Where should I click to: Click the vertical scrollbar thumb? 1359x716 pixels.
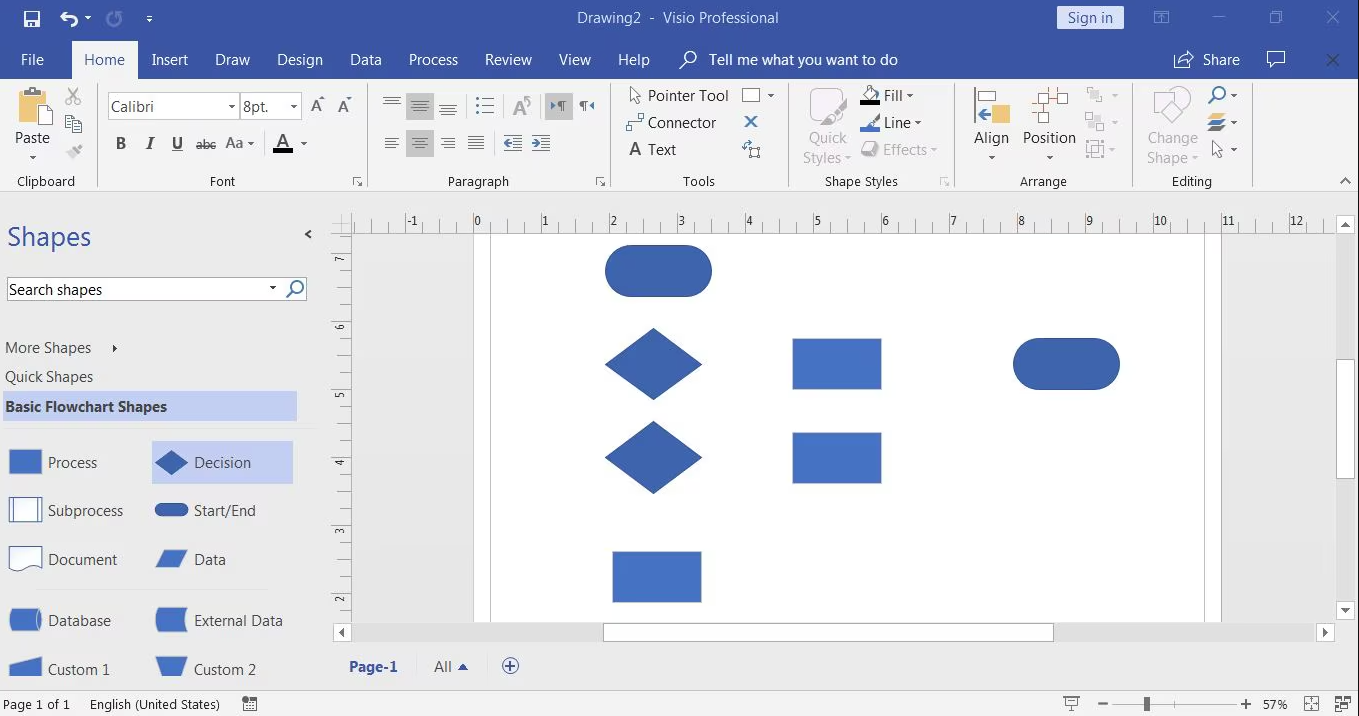[x=1346, y=418]
